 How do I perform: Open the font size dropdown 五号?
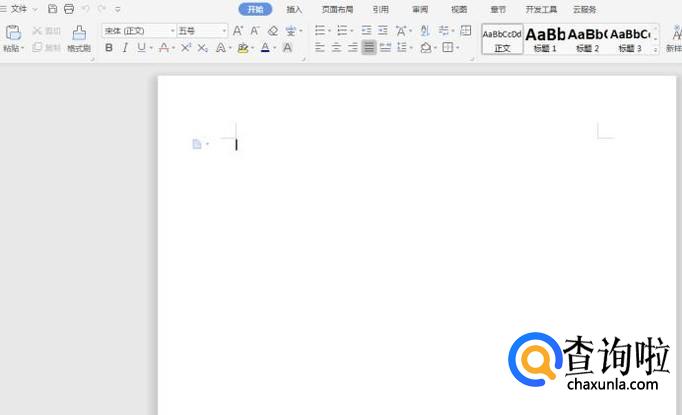point(202,31)
